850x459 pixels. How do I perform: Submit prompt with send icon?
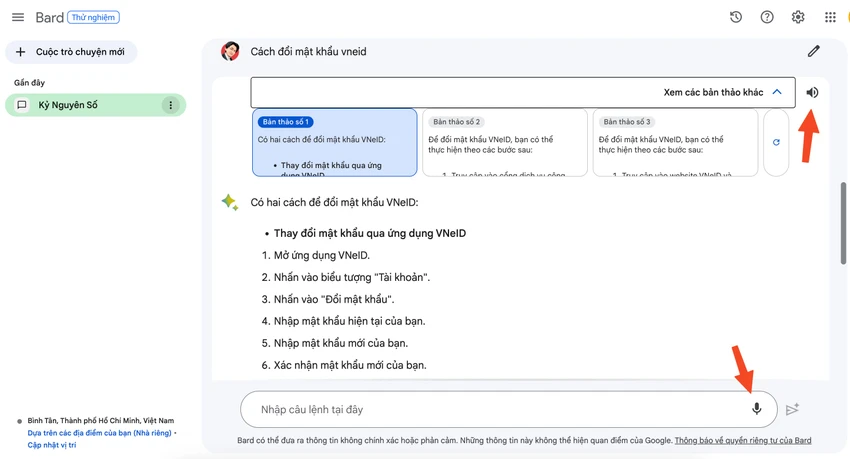coord(792,409)
